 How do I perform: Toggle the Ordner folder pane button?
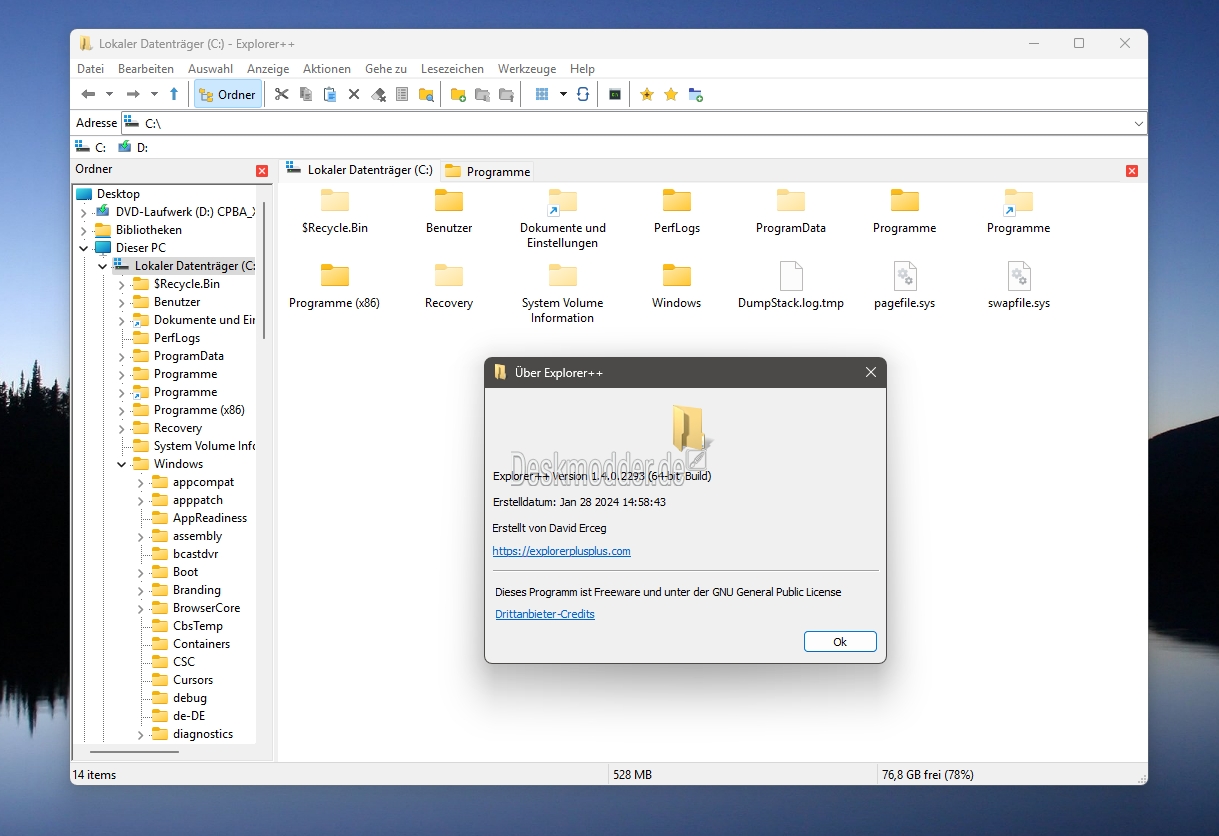pos(227,94)
